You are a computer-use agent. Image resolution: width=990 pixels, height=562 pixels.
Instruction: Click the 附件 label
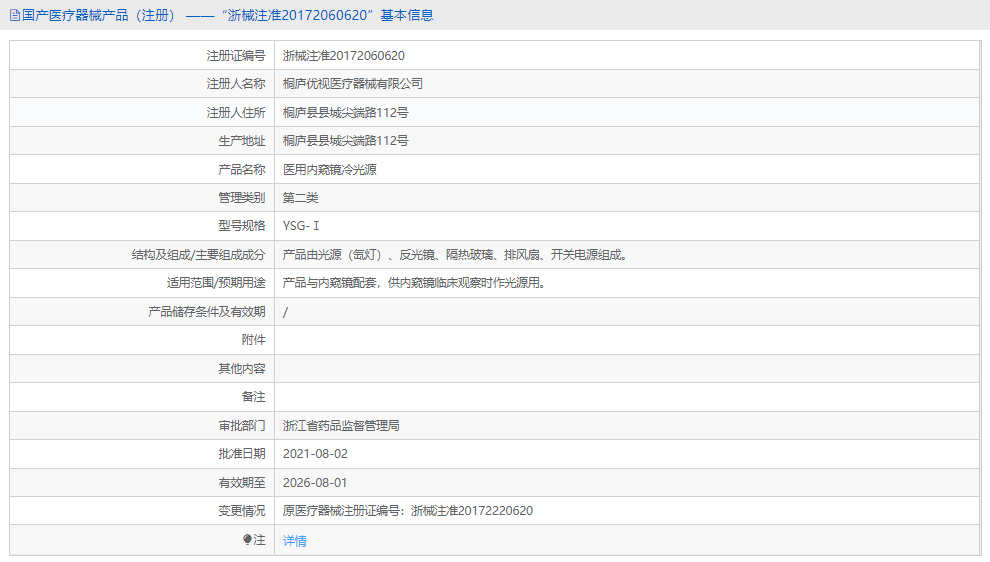point(253,340)
